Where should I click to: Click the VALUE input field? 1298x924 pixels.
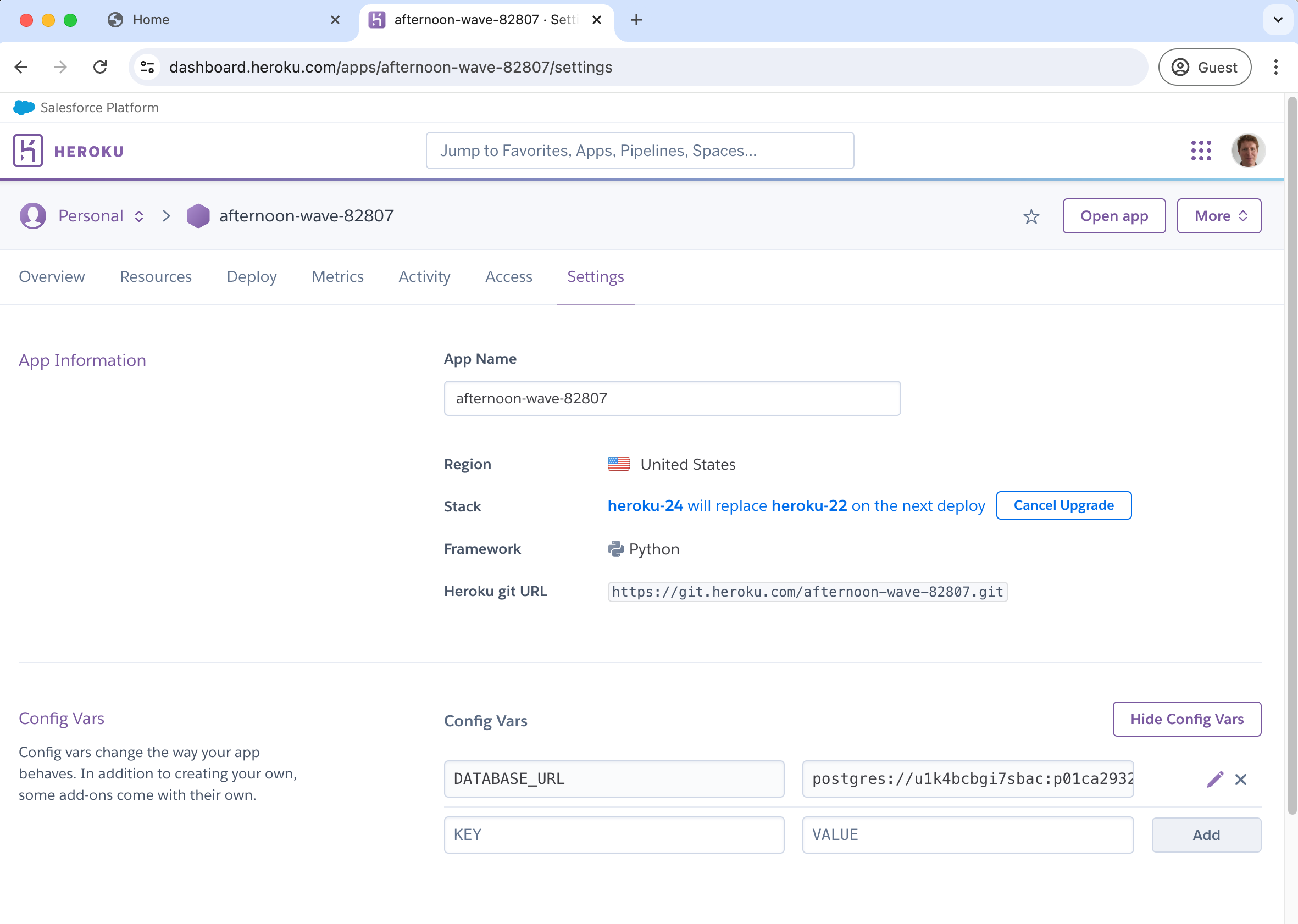[x=968, y=834]
